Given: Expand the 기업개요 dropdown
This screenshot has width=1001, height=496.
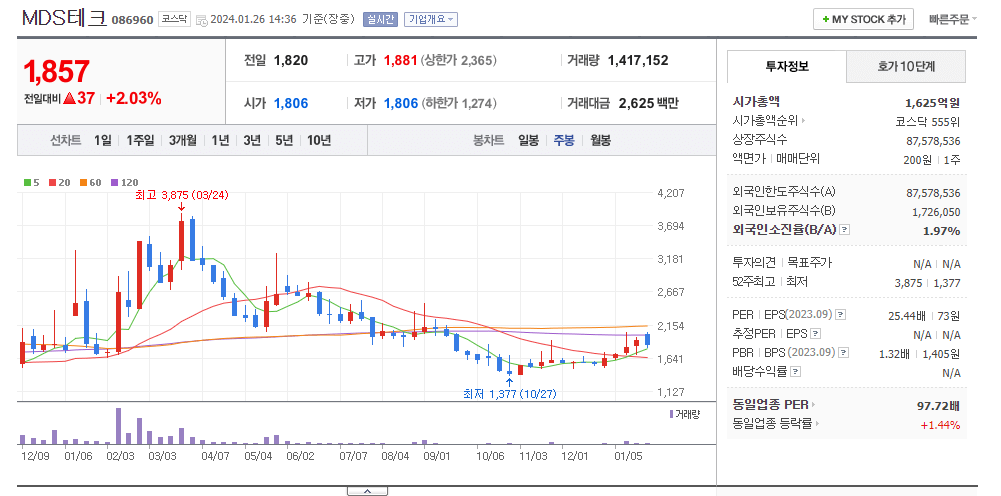Looking at the screenshot, I should coord(430,19).
